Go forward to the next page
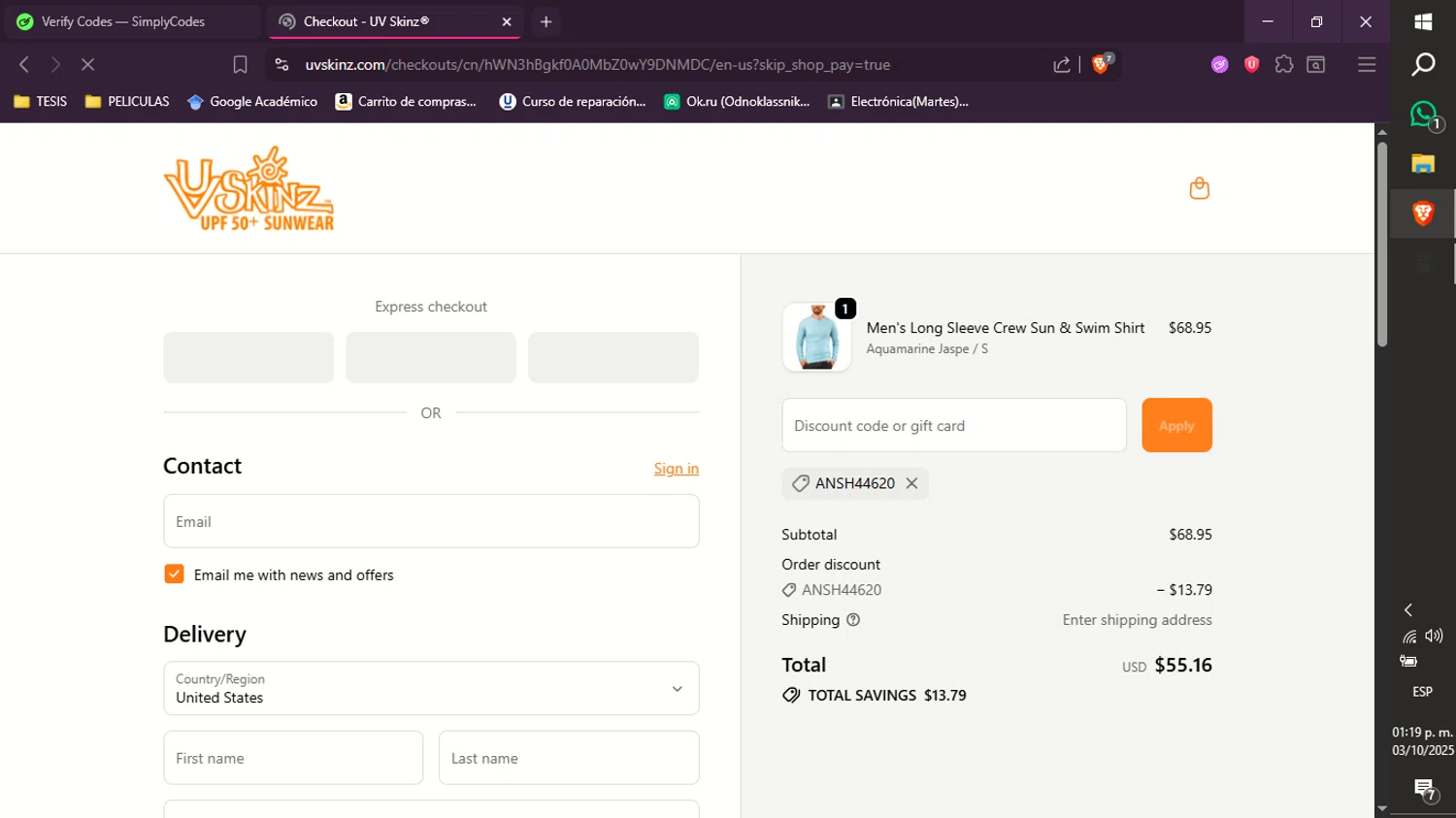1456x818 pixels. tap(55, 65)
